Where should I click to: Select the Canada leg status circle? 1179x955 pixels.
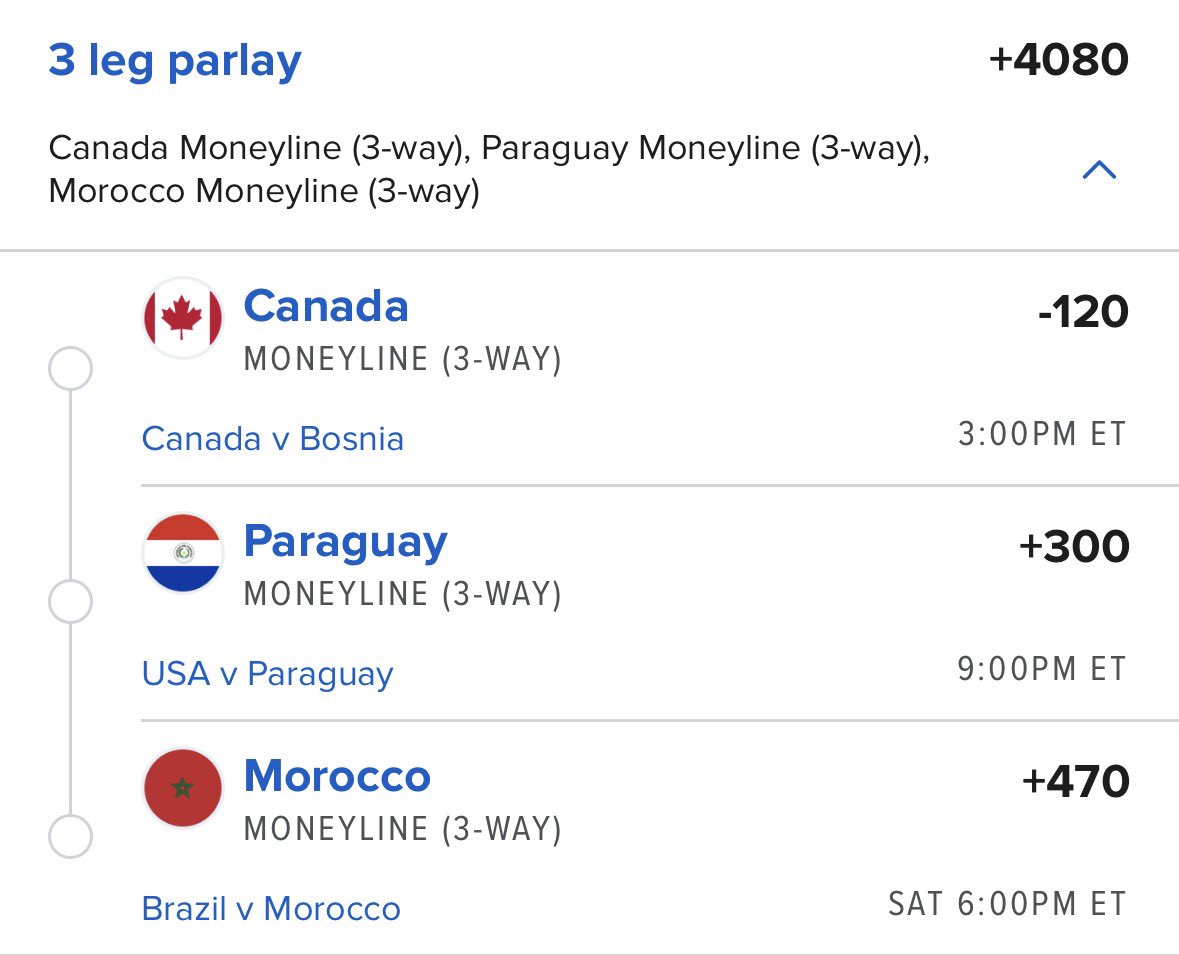coord(71,368)
